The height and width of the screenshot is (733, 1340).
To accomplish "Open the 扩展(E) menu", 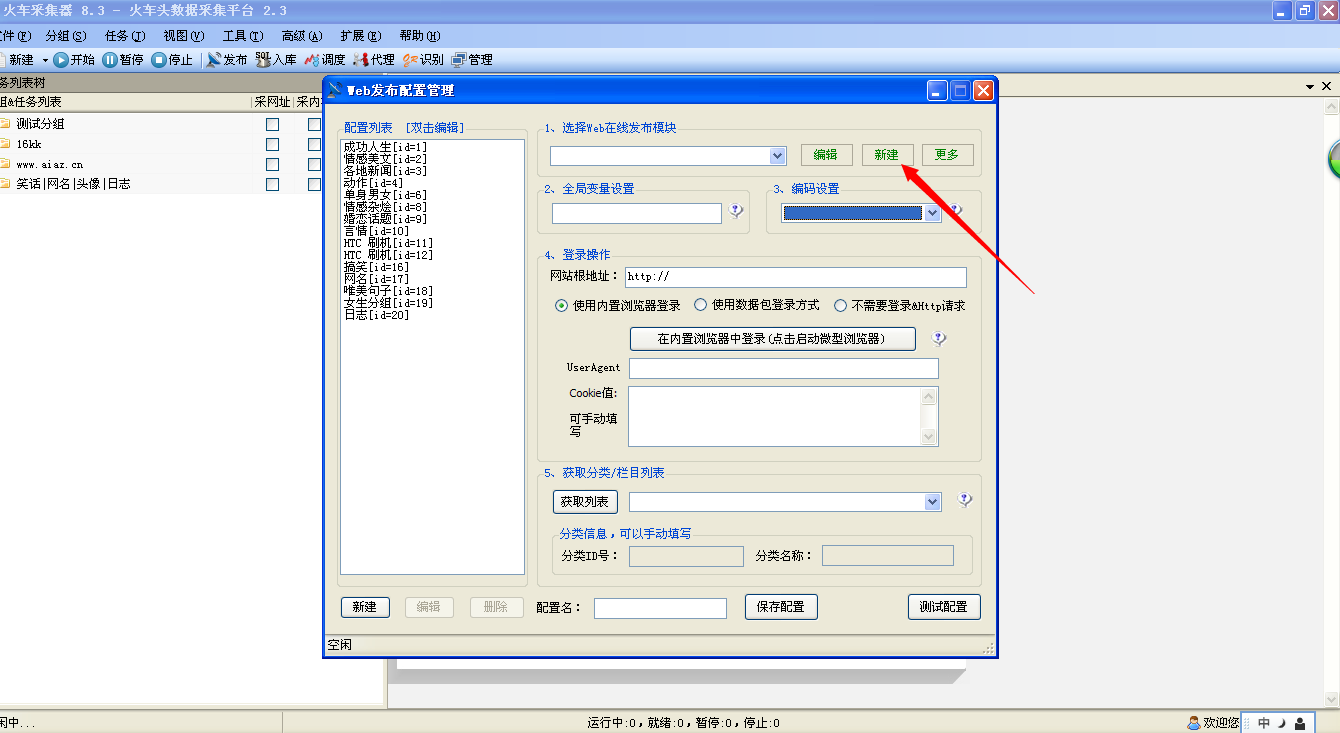I will (x=360, y=35).
